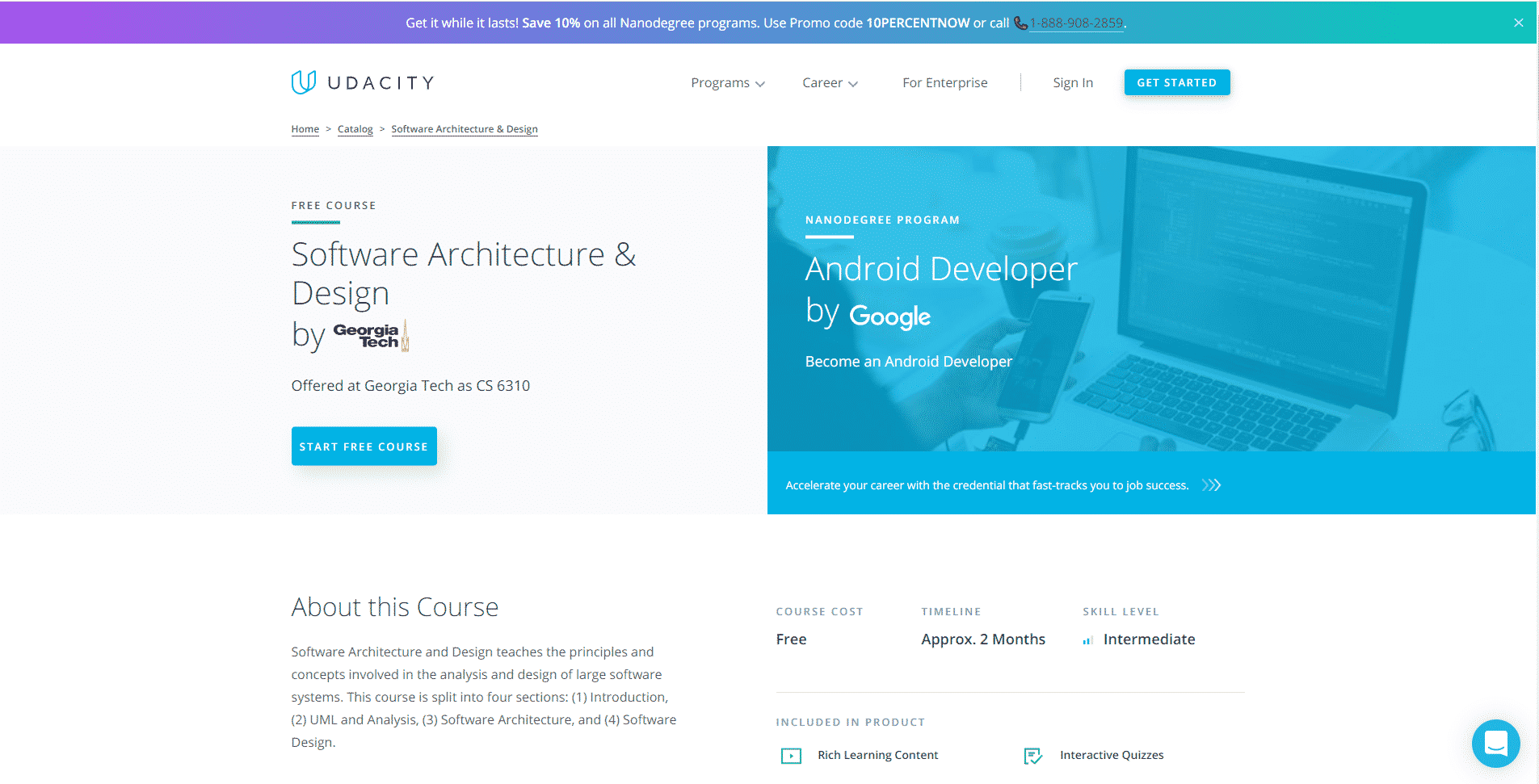This screenshot has height=784, width=1539.
Task: Click the Interactive Quizzes icon
Action: click(x=1033, y=756)
